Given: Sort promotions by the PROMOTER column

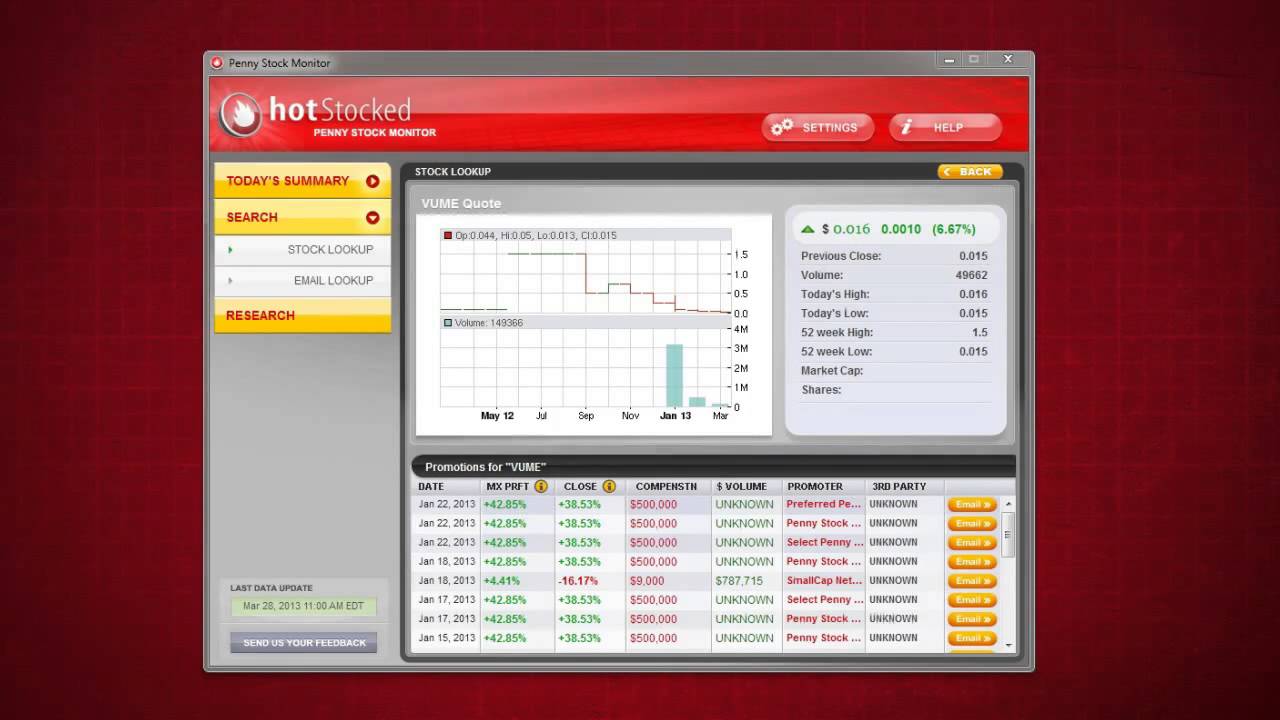Looking at the screenshot, I should [815, 487].
